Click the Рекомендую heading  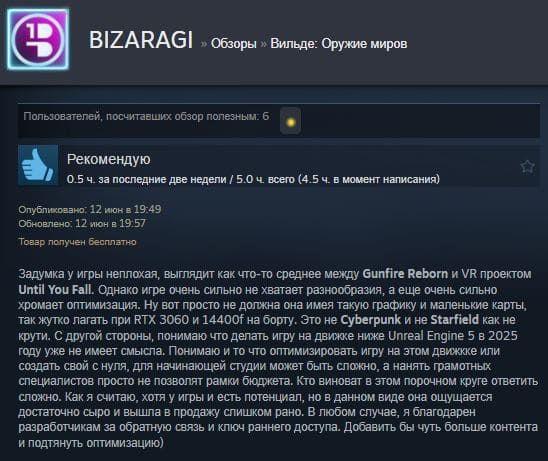(x=109, y=159)
